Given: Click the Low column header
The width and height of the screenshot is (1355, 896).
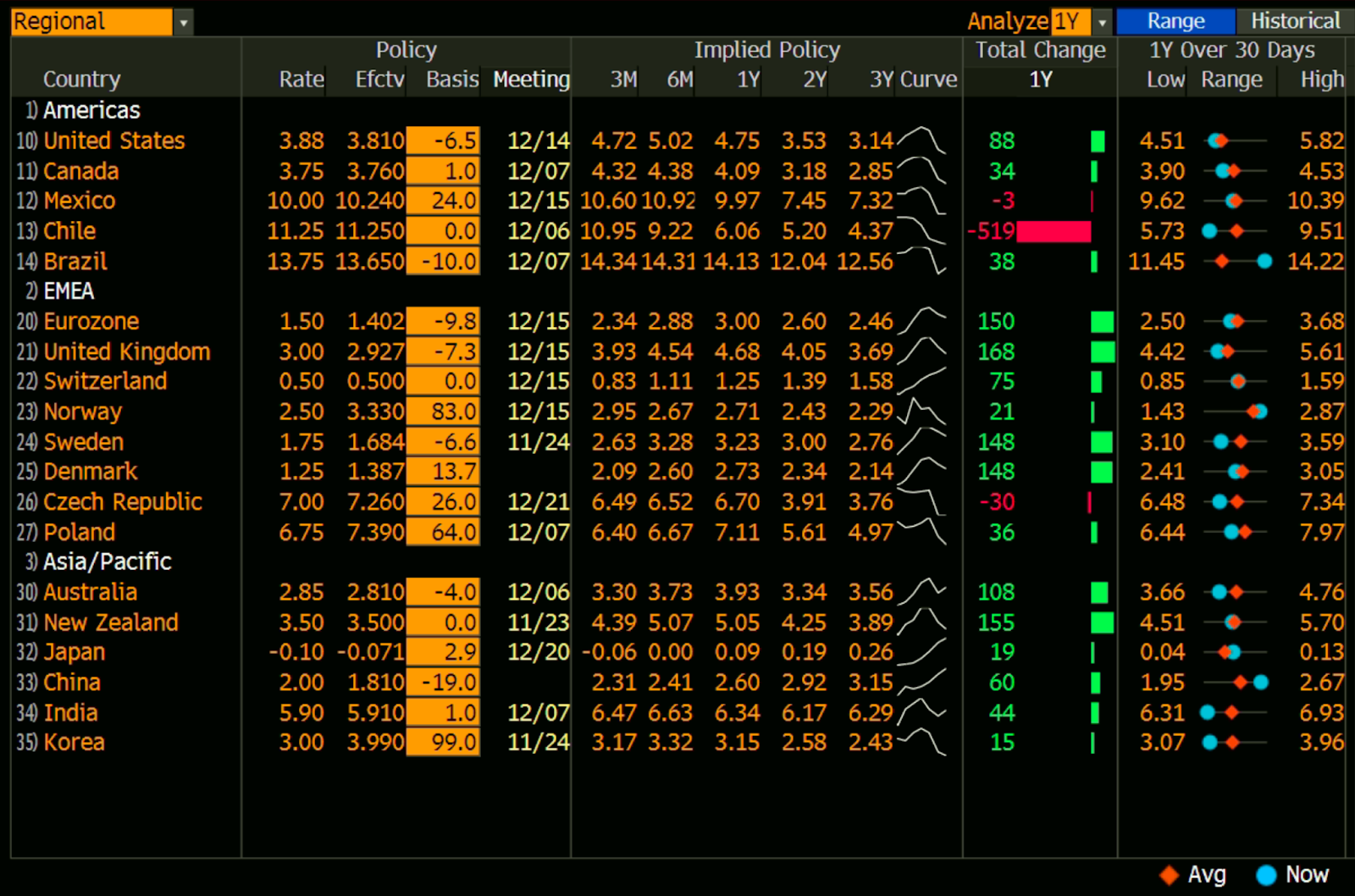Looking at the screenshot, I should [1165, 80].
